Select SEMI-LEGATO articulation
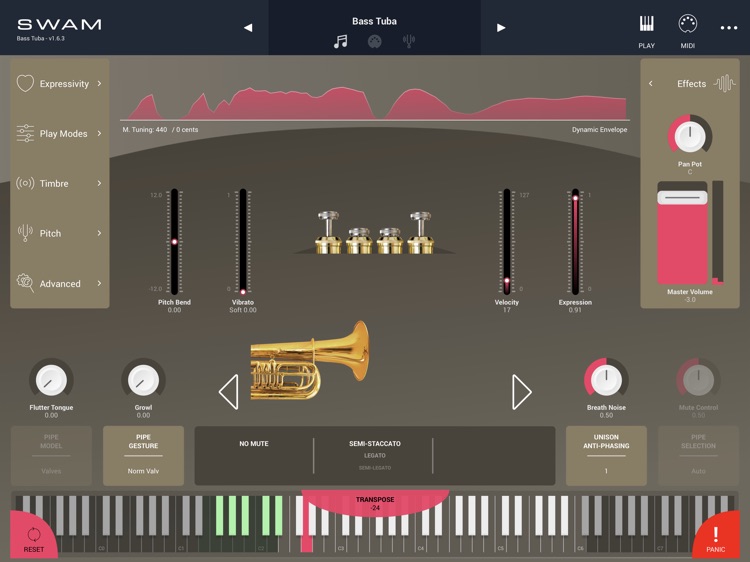This screenshot has width=750, height=562. point(375,468)
